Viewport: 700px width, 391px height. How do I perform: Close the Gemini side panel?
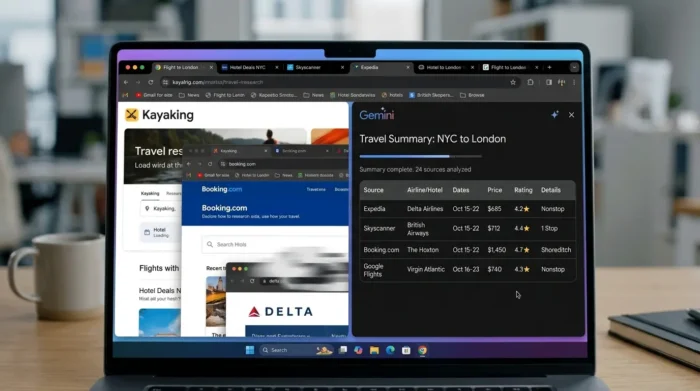pos(571,115)
